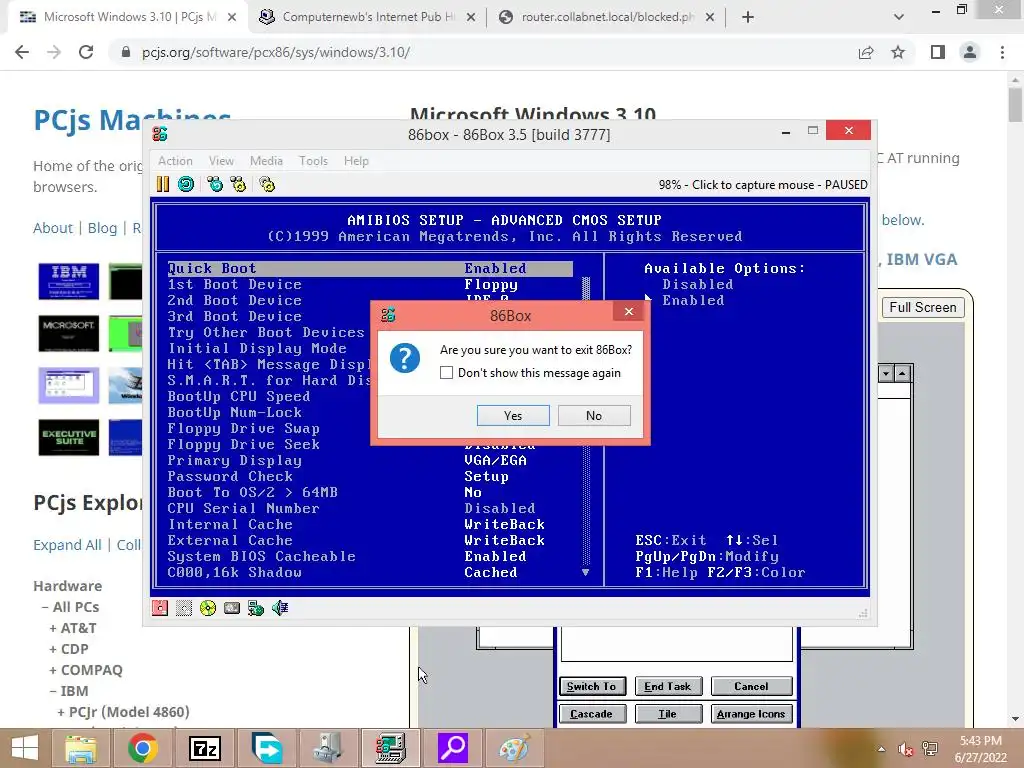Click Arrange Icons in task list

[751, 714]
